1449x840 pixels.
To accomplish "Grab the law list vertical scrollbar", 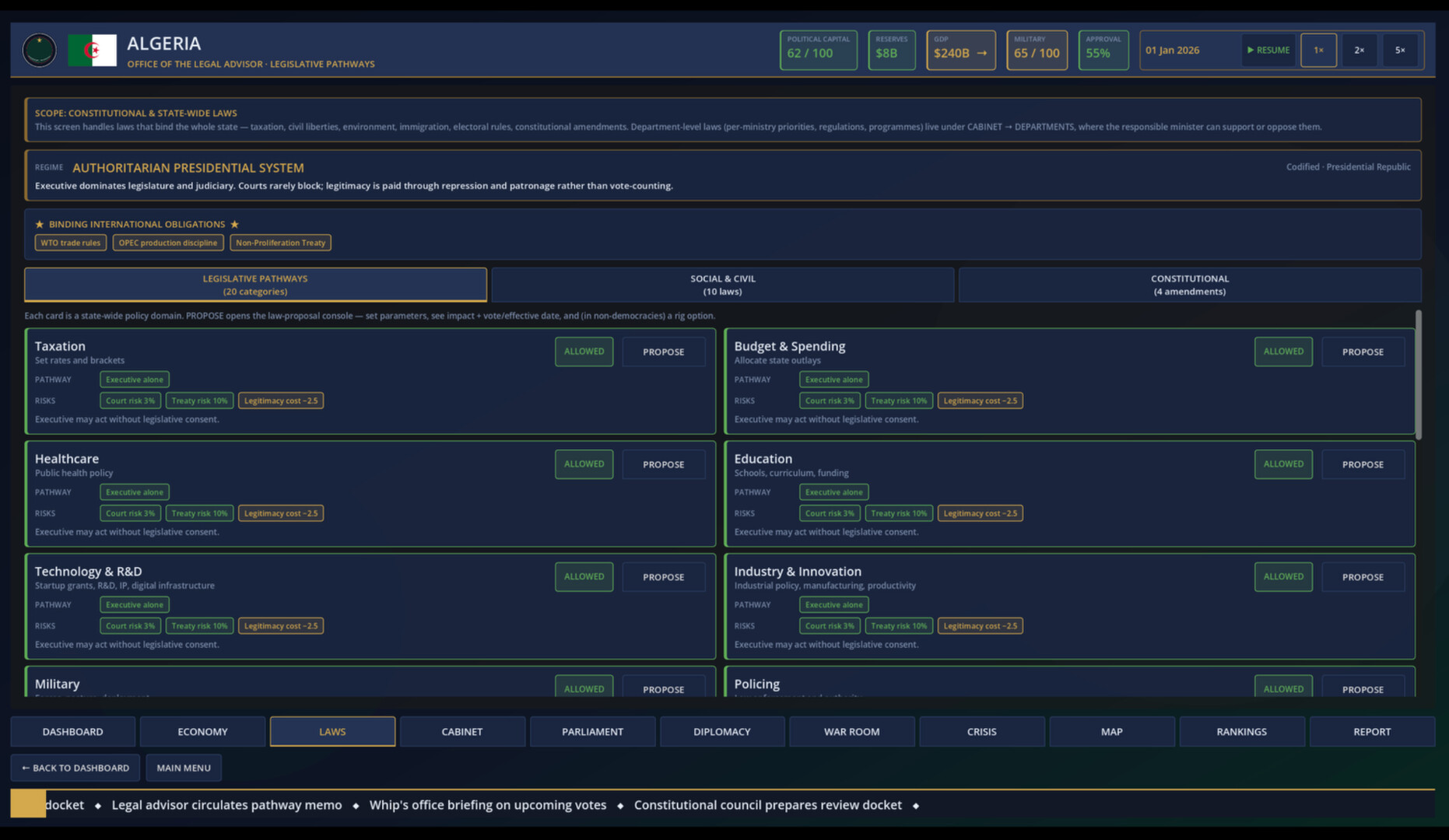I will [x=1418, y=375].
